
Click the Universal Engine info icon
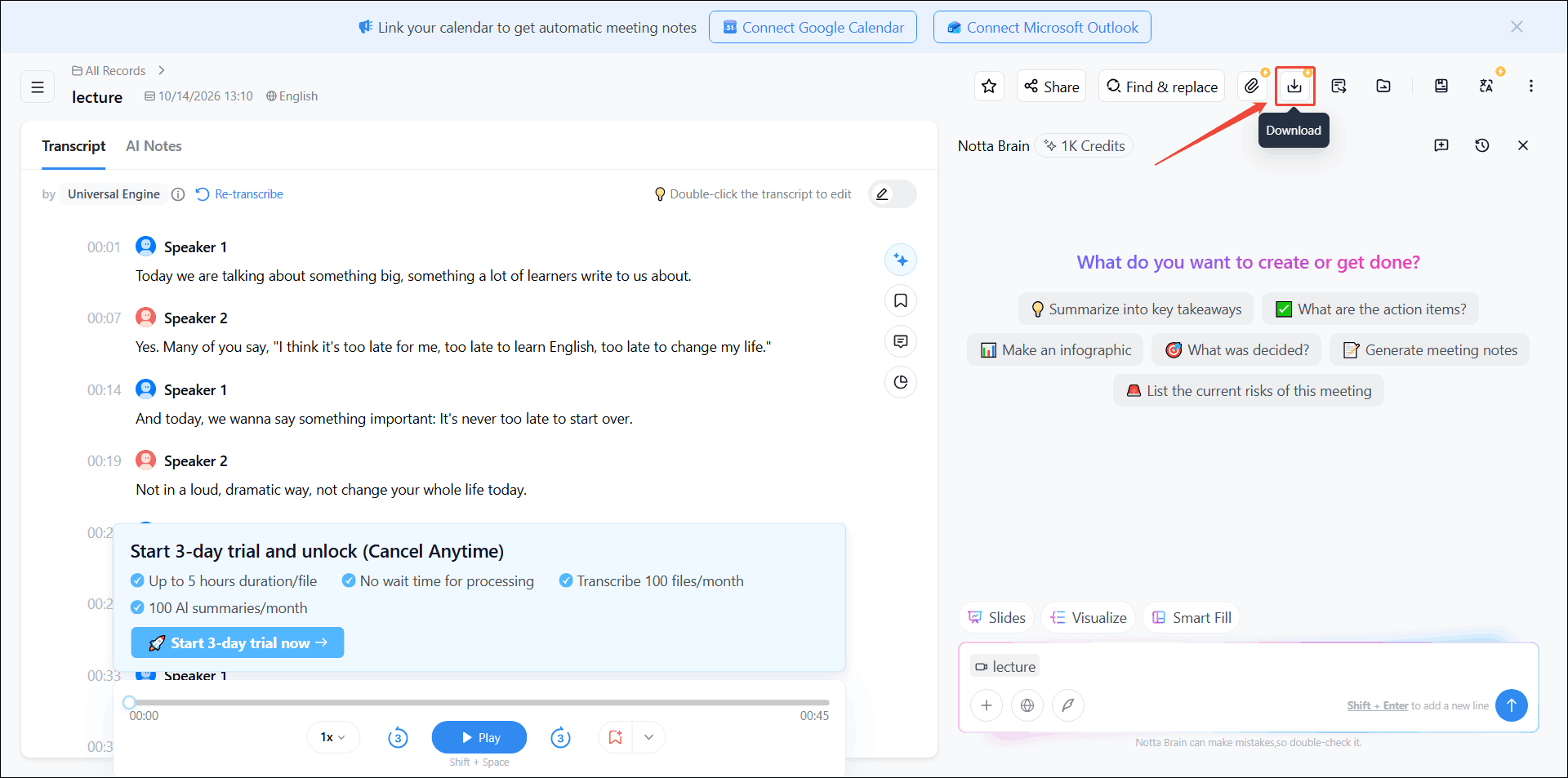coord(178,194)
